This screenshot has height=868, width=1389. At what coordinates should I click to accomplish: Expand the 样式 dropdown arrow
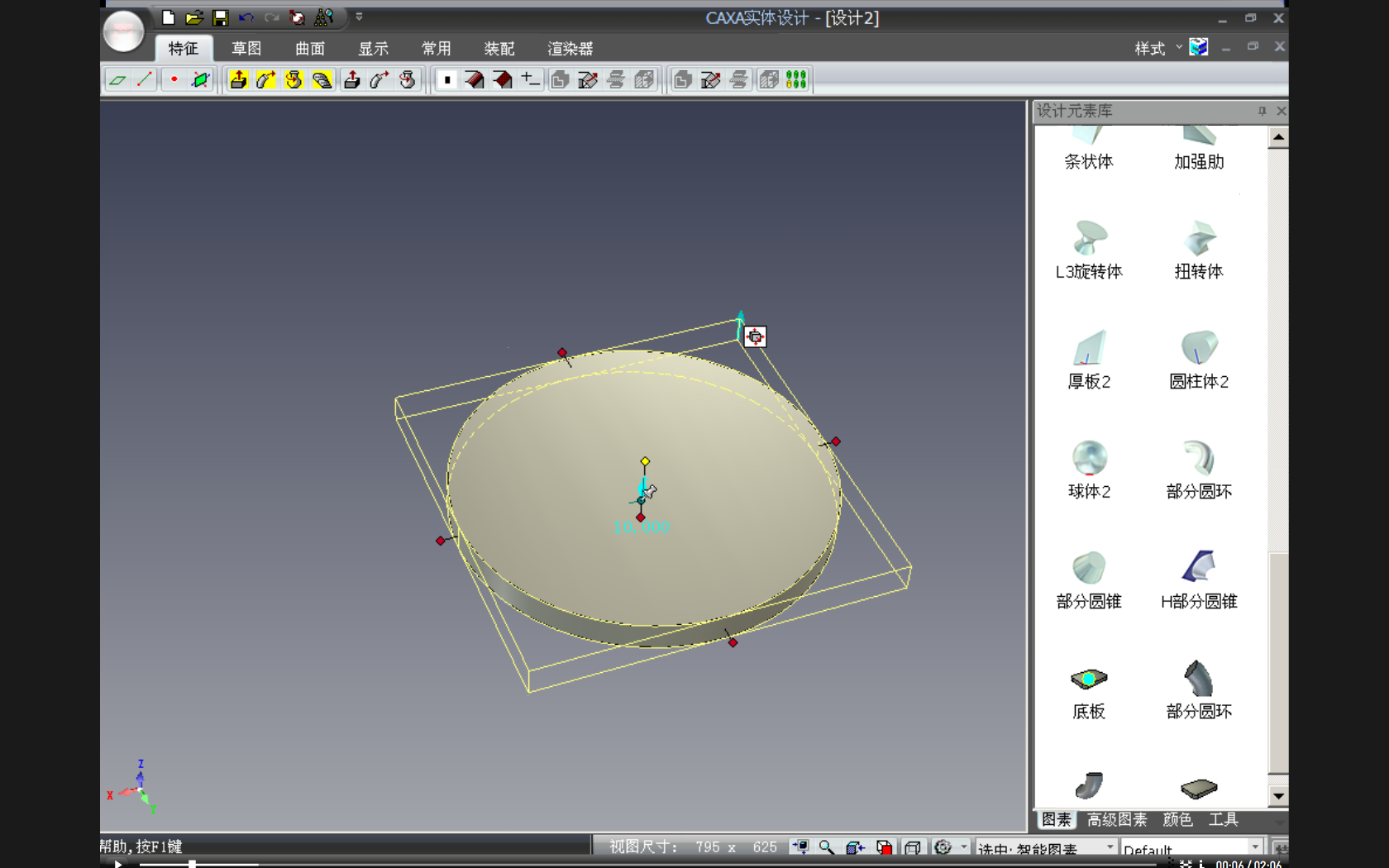[x=1177, y=49]
